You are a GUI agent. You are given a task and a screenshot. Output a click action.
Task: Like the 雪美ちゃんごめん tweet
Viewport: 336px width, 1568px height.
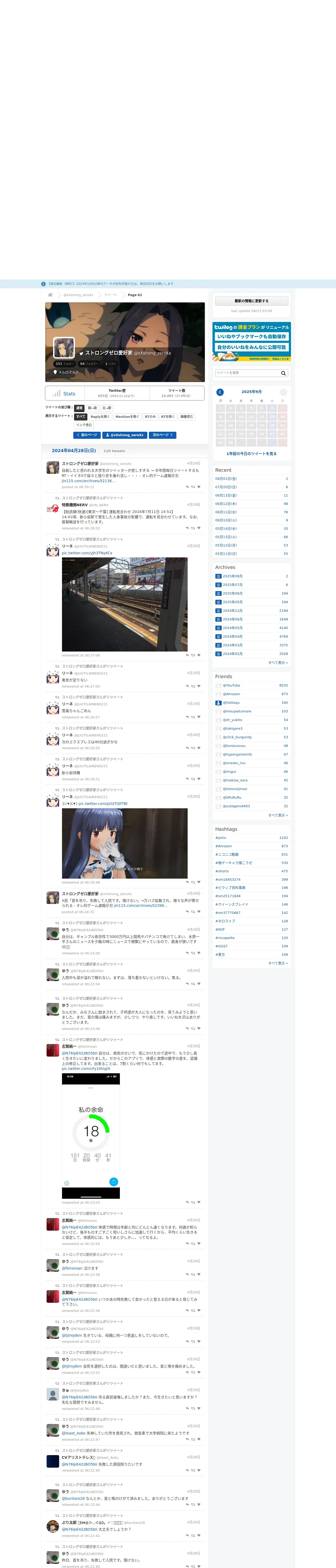(x=199, y=717)
